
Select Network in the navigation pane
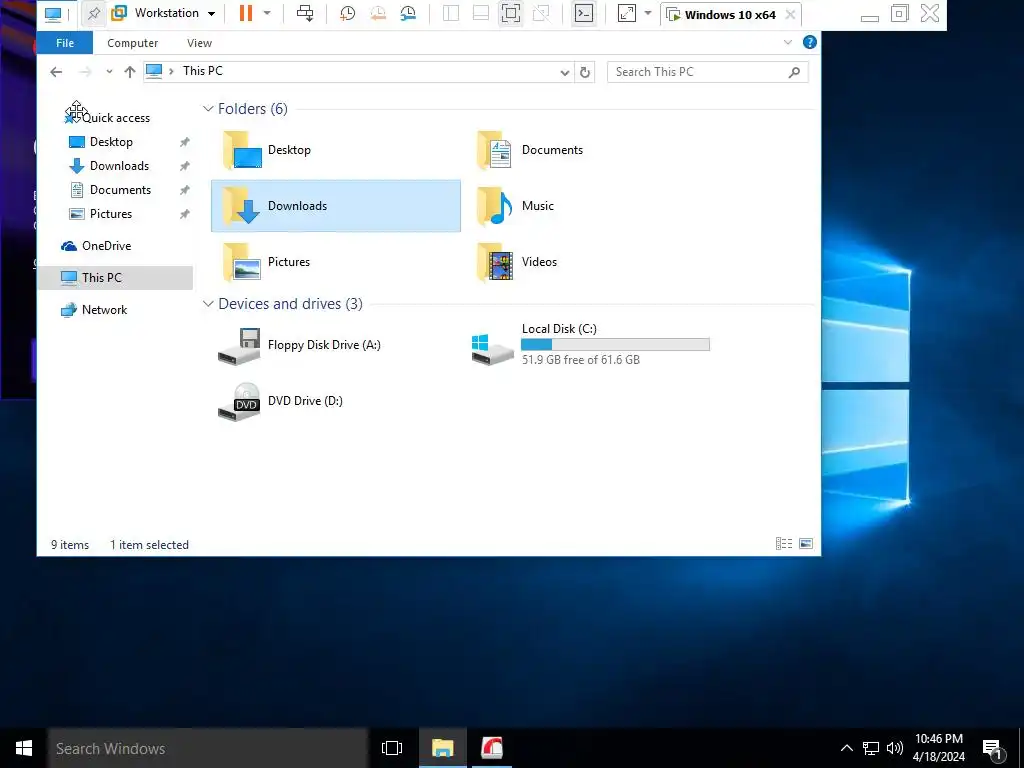pos(95,310)
